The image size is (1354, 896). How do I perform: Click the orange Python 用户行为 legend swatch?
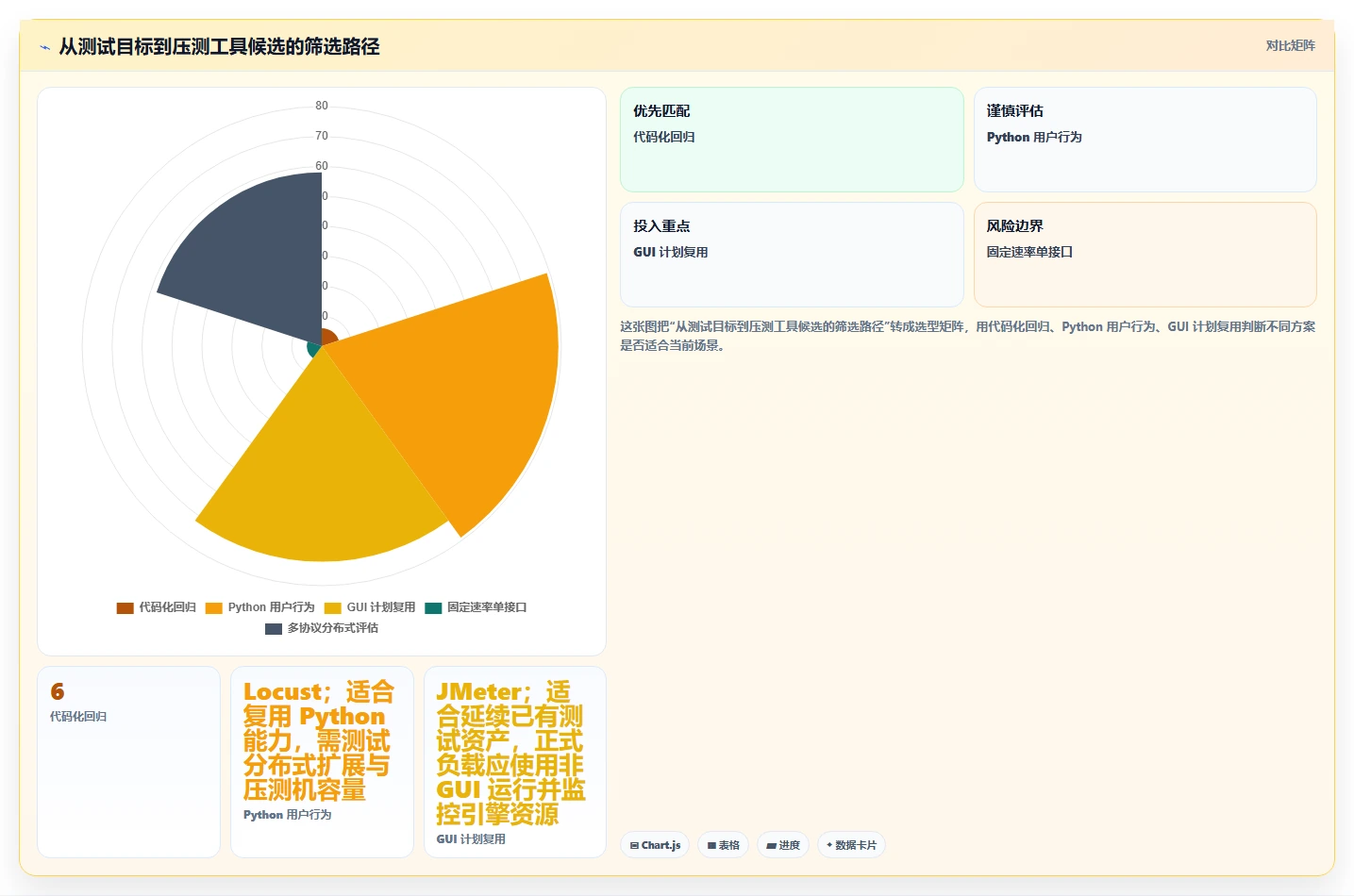(x=213, y=607)
